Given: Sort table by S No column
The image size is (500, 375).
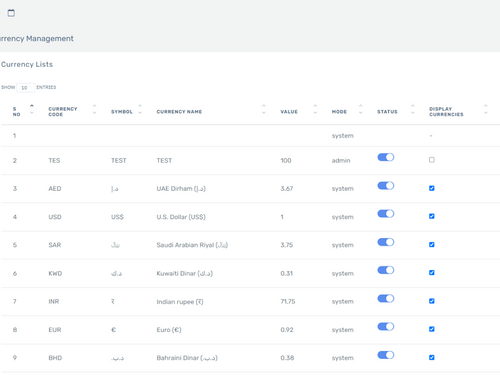Looking at the screenshot, I should click(x=32, y=109).
